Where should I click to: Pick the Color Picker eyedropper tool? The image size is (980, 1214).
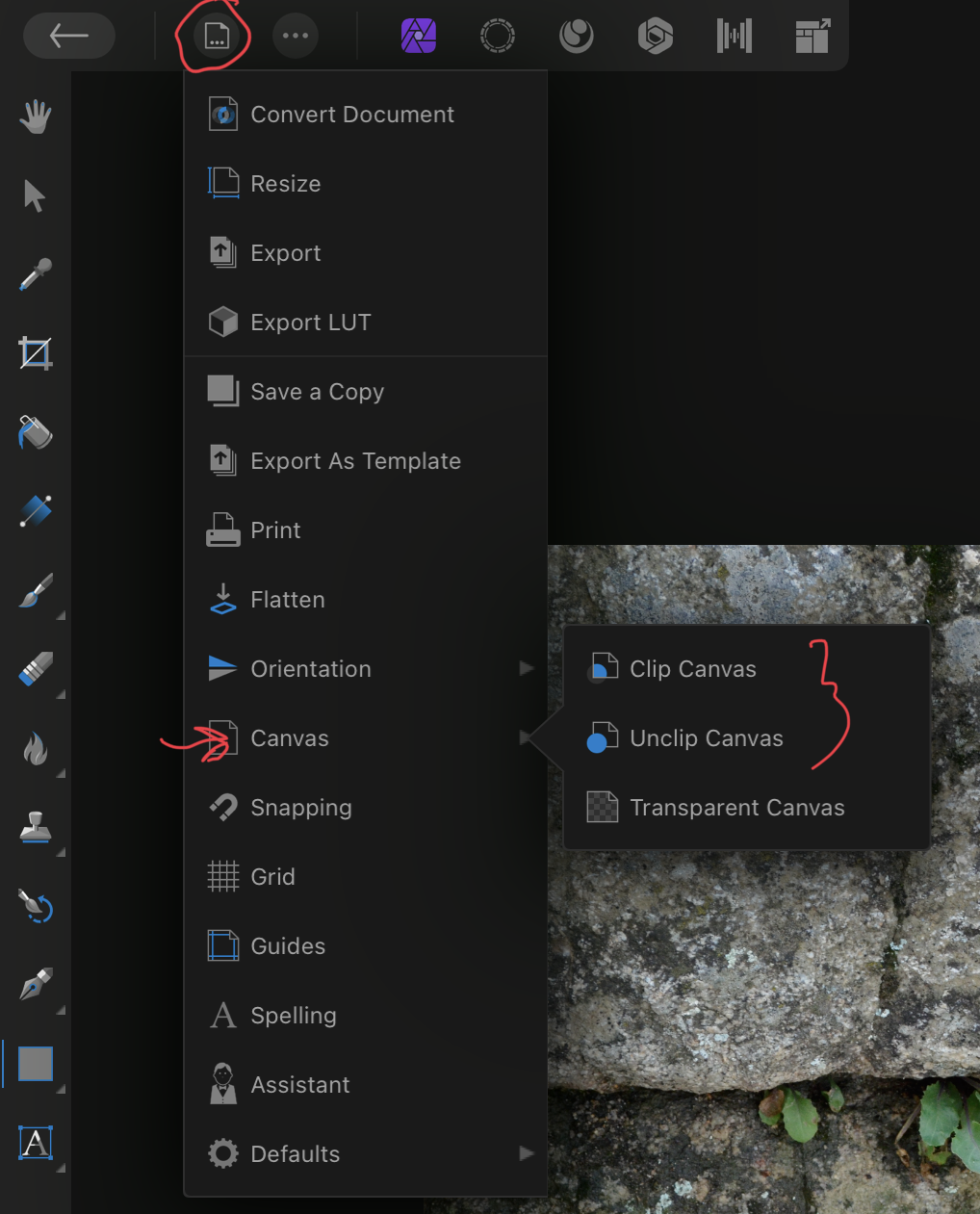pyautogui.click(x=36, y=274)
